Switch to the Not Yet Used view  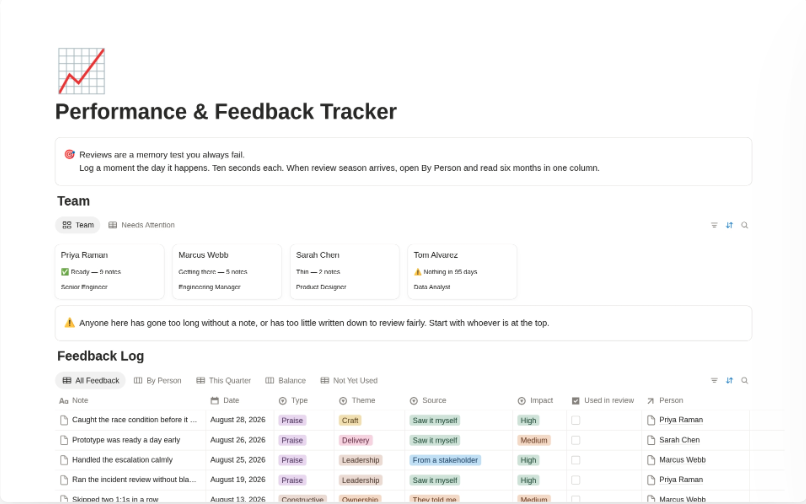[349, 381]
